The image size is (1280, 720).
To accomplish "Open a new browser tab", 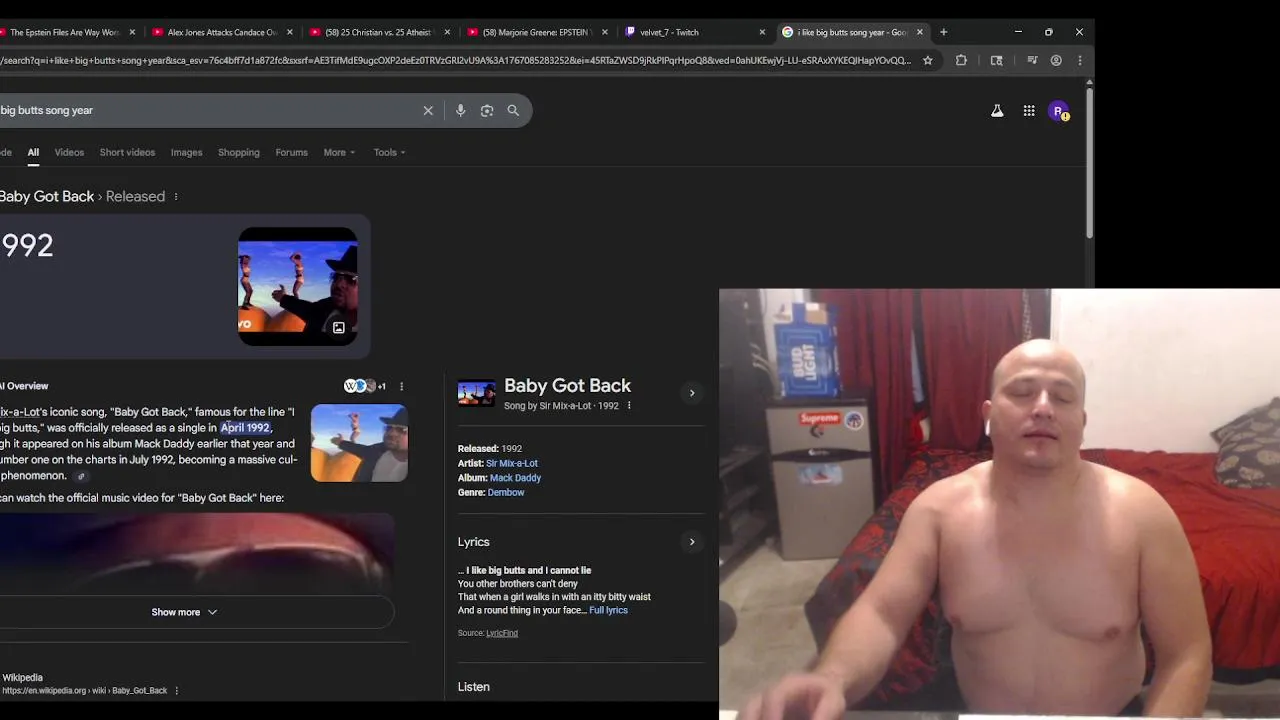I will (x=943, y=32).
